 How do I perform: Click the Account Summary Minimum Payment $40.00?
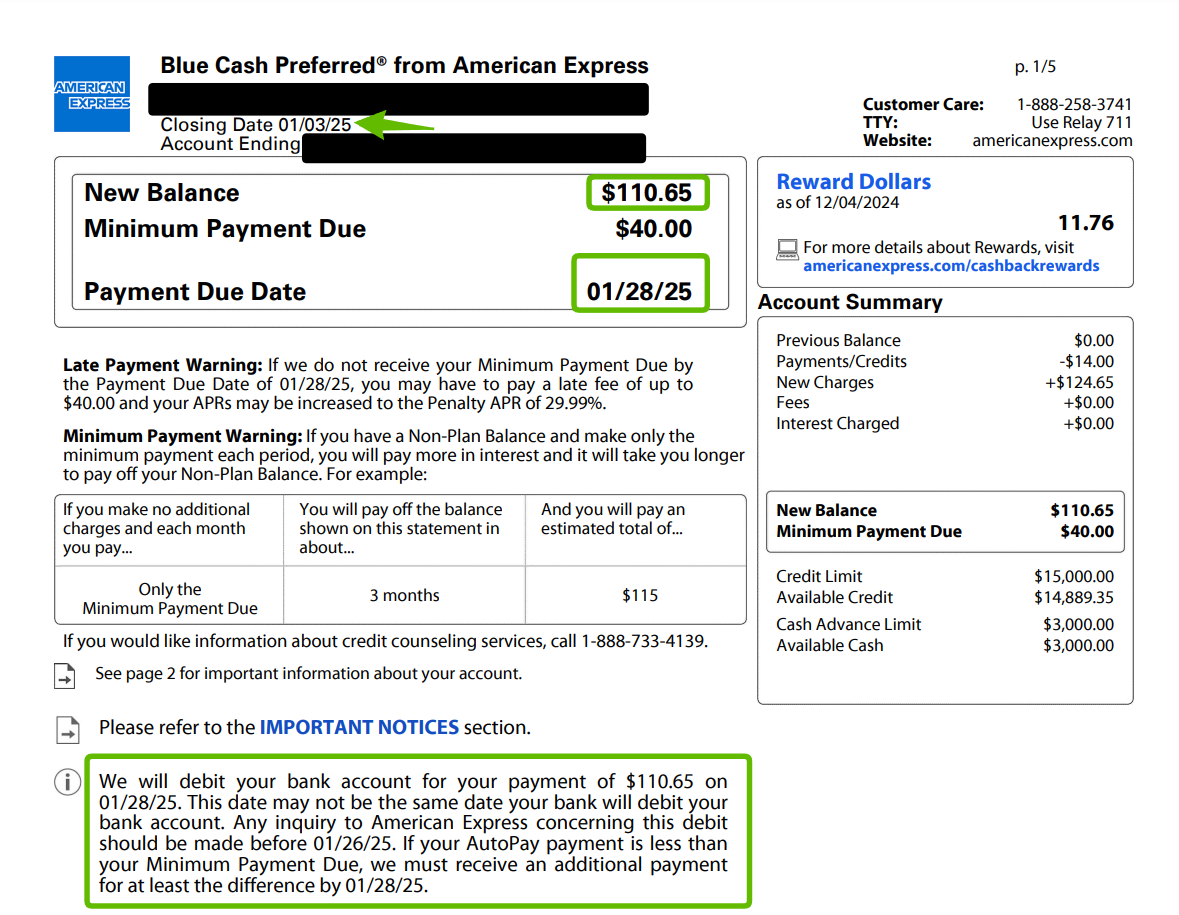tap(1087, 532)
